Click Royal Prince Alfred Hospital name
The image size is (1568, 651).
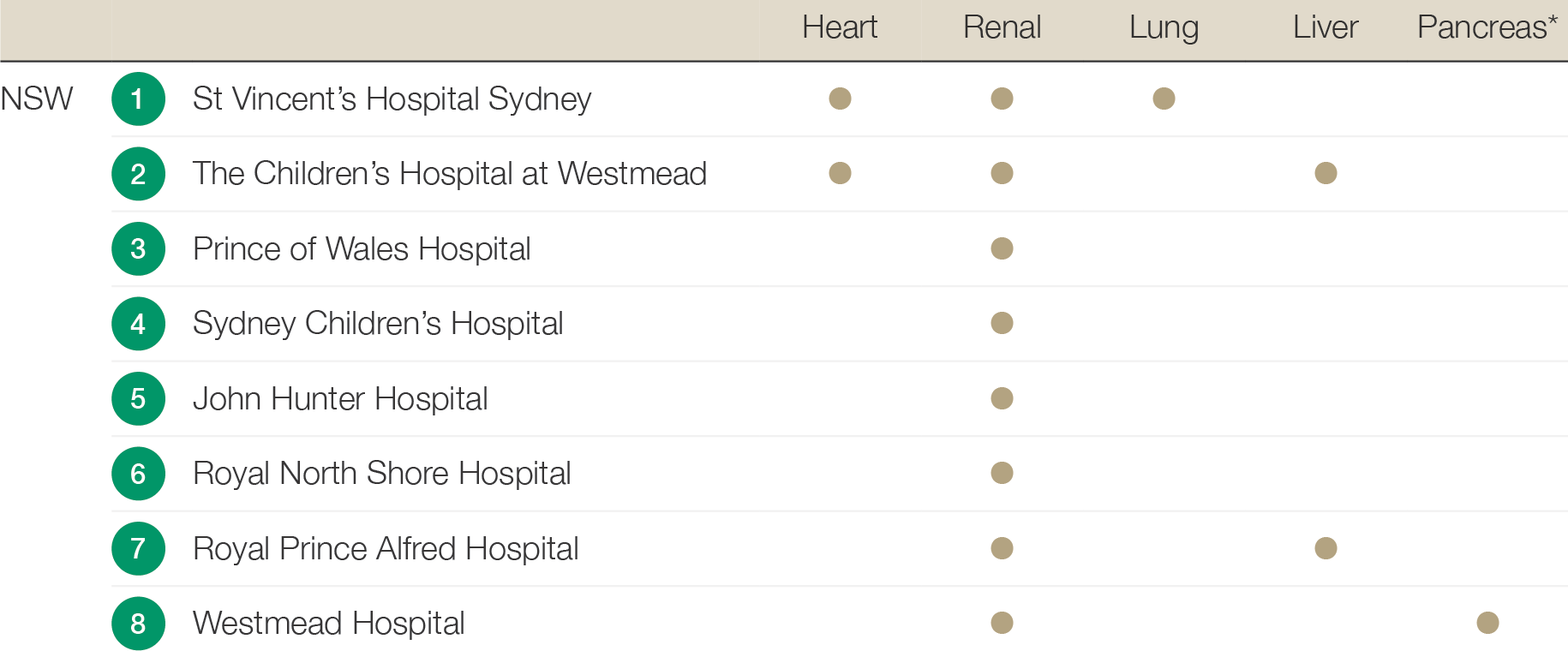point(386,549)
